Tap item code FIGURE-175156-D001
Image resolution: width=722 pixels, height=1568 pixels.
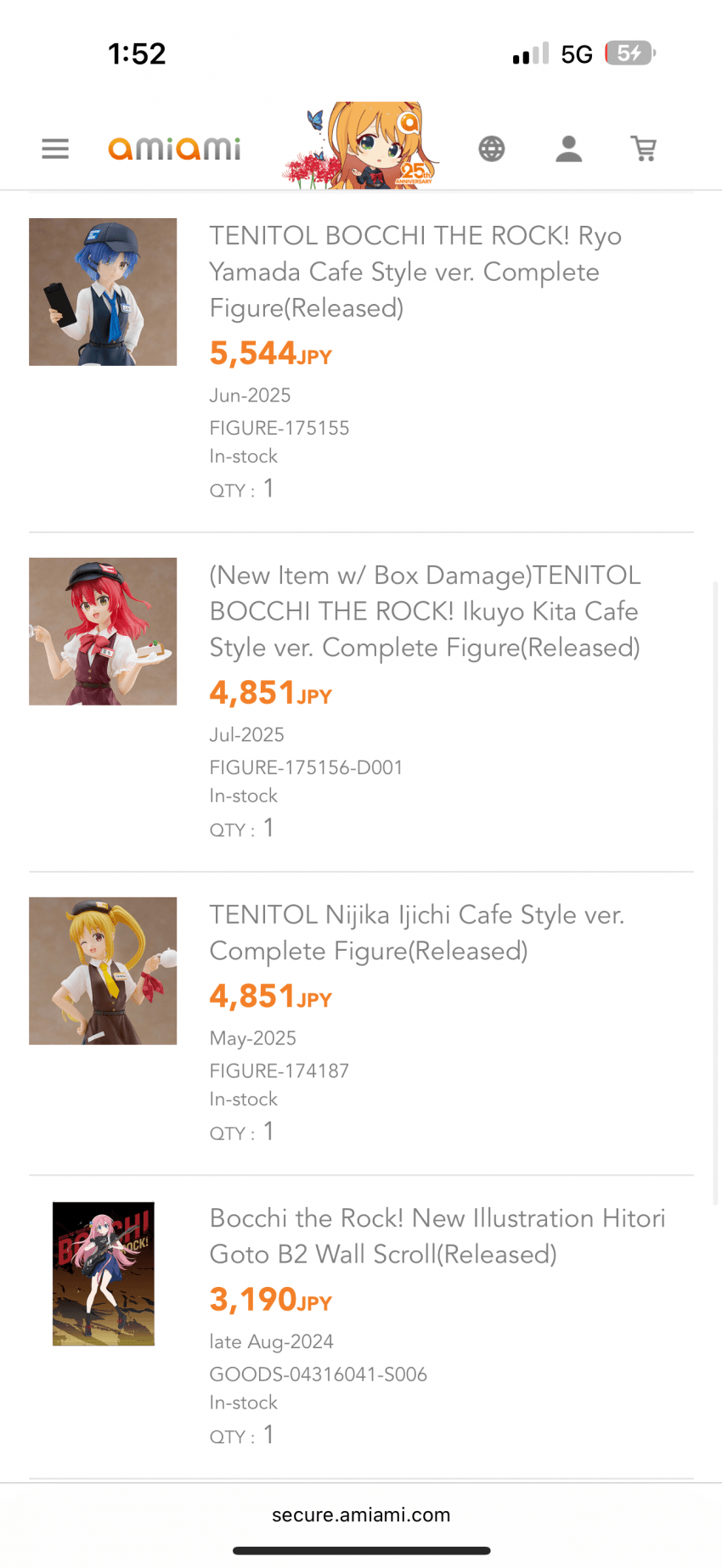coord(306,767)
